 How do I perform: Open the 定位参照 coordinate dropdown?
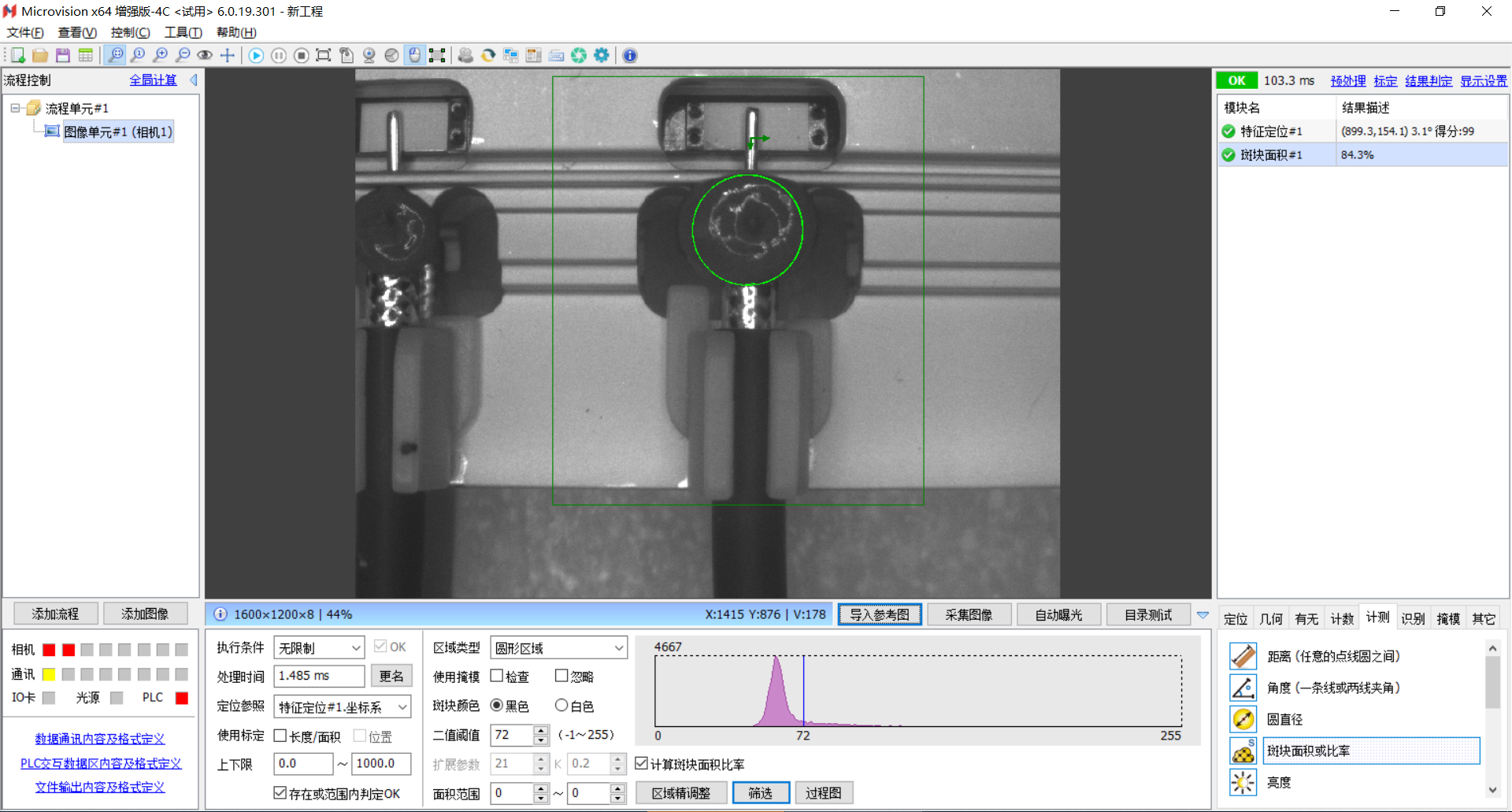(x=343, y=706)
